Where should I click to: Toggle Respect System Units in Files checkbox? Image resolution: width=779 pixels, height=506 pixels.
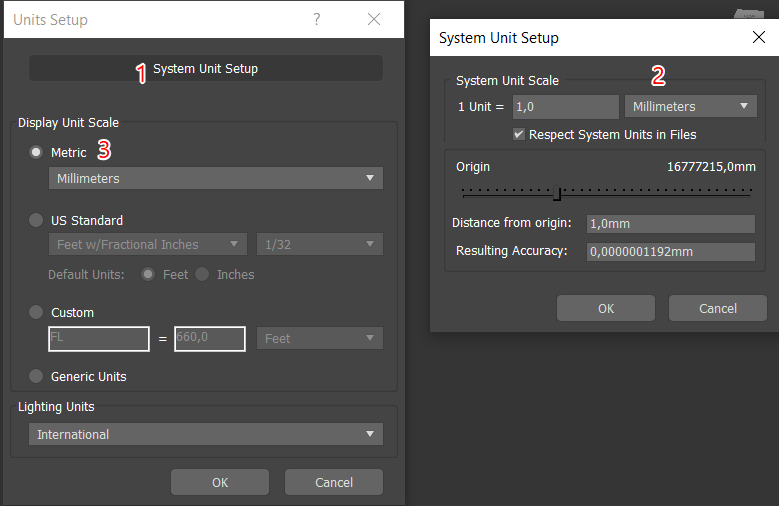[519, 134]
